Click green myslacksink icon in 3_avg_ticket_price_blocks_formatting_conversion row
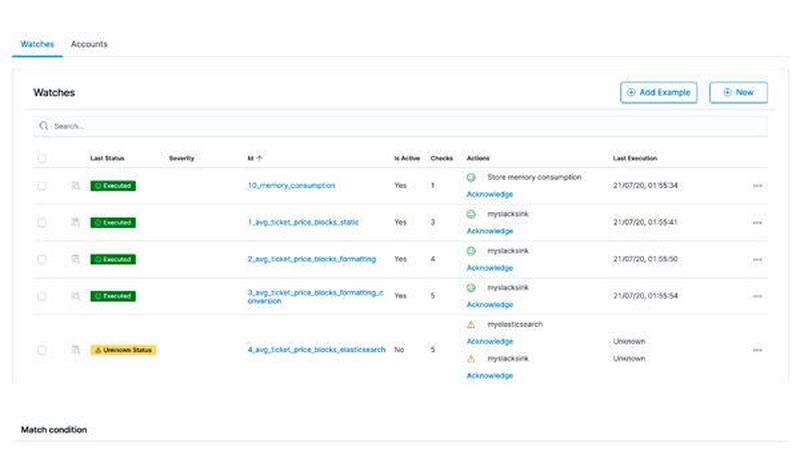Image resolution: width=800 pixels, height=451 pixels. pos(471,288)
